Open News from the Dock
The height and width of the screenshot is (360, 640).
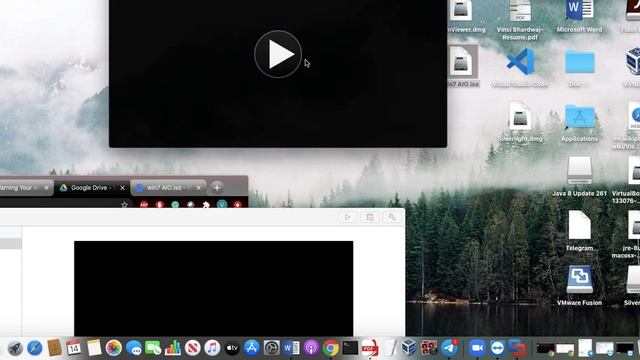192,348
